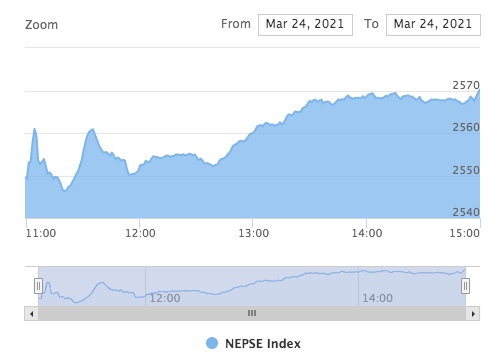Click the 15:00 axis label on chart

point(464,233)
